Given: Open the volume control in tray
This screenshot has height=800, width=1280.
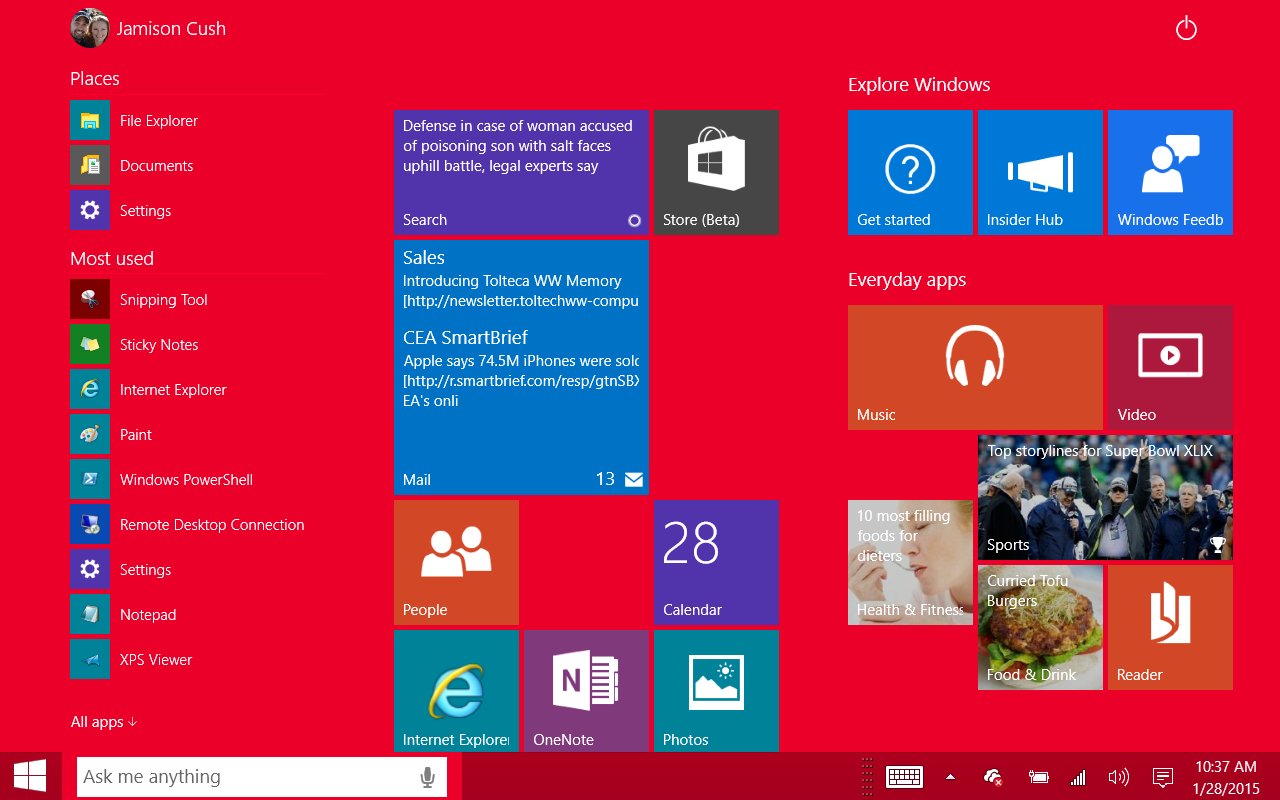Looking at the screenshot, I should coord(1119,777).
